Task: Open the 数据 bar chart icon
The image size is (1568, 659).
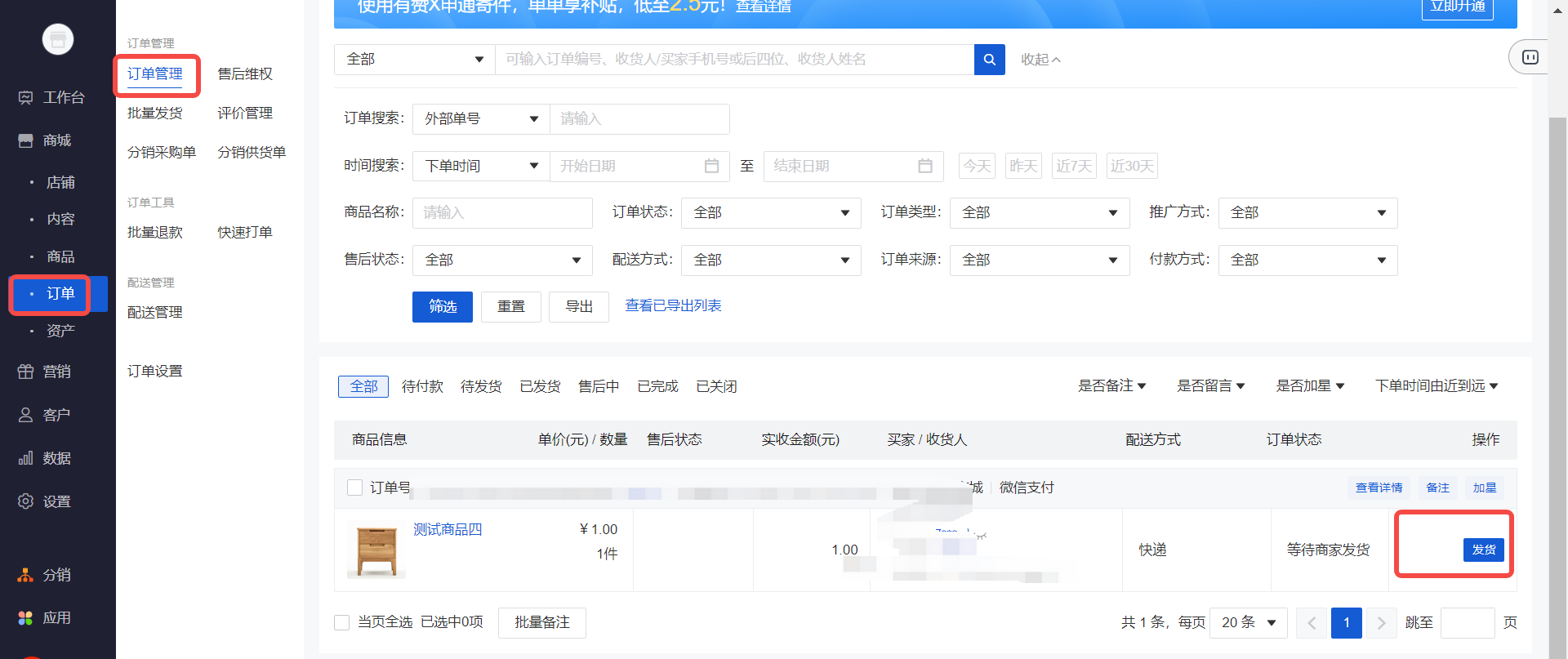Action: (x=26, y=458)
